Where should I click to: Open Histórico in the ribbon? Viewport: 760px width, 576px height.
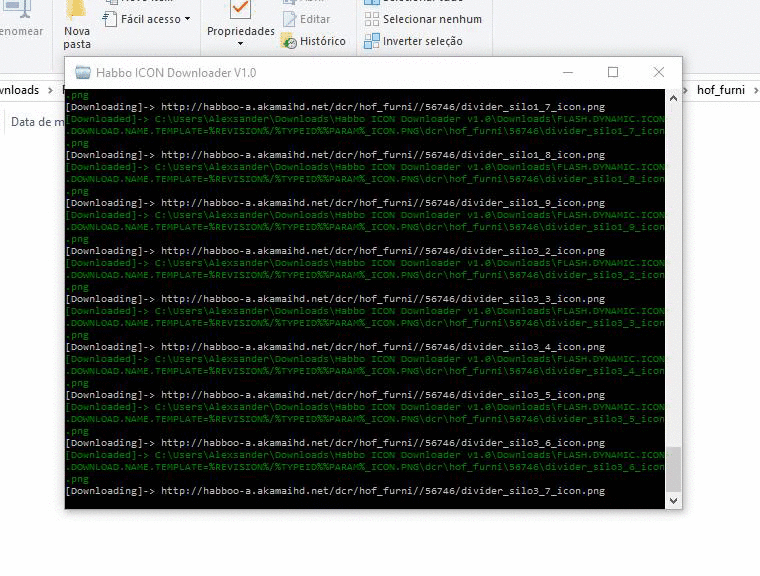(313, 41)
